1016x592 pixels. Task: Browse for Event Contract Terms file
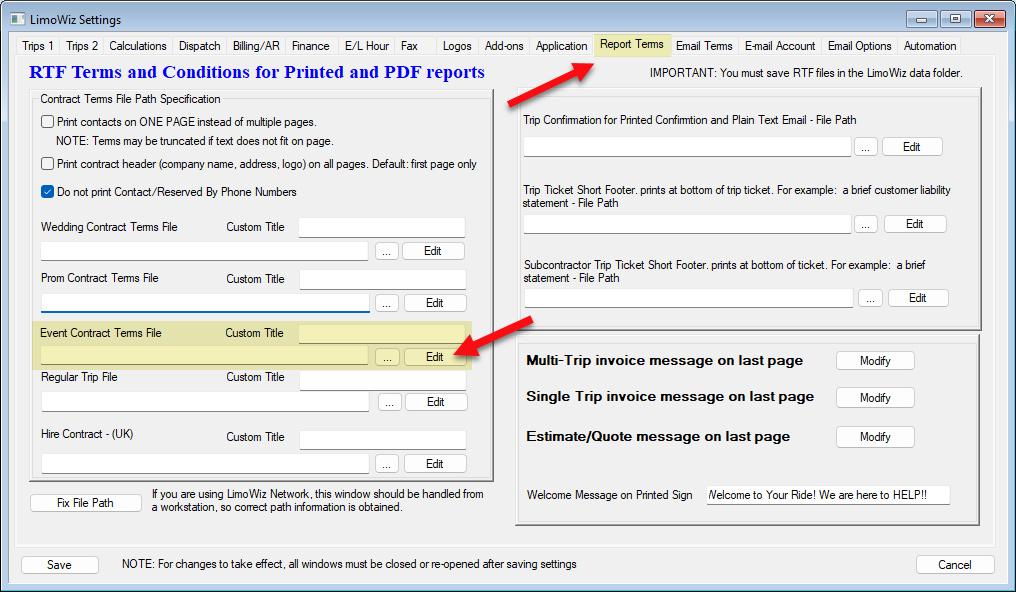387,357
